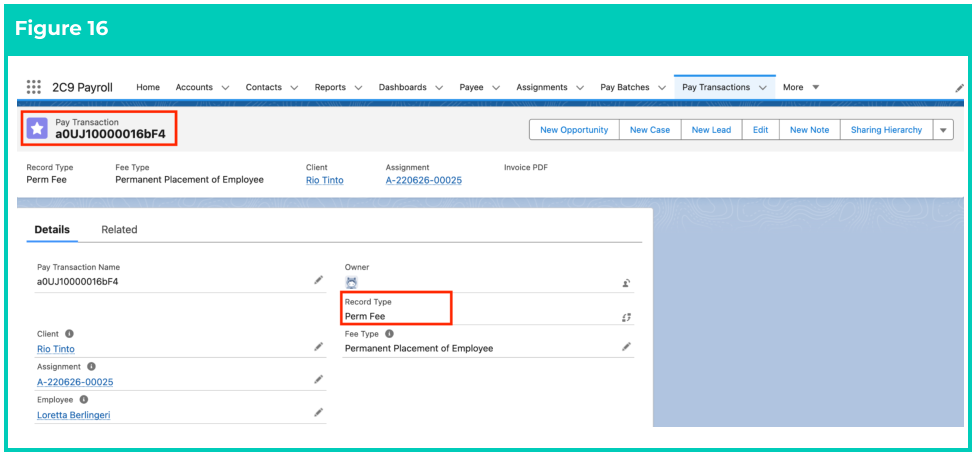Image resolution: width=976 pixels, height=456 pixels.
Task: Switch to the Details tab
Action: (52, 230)
